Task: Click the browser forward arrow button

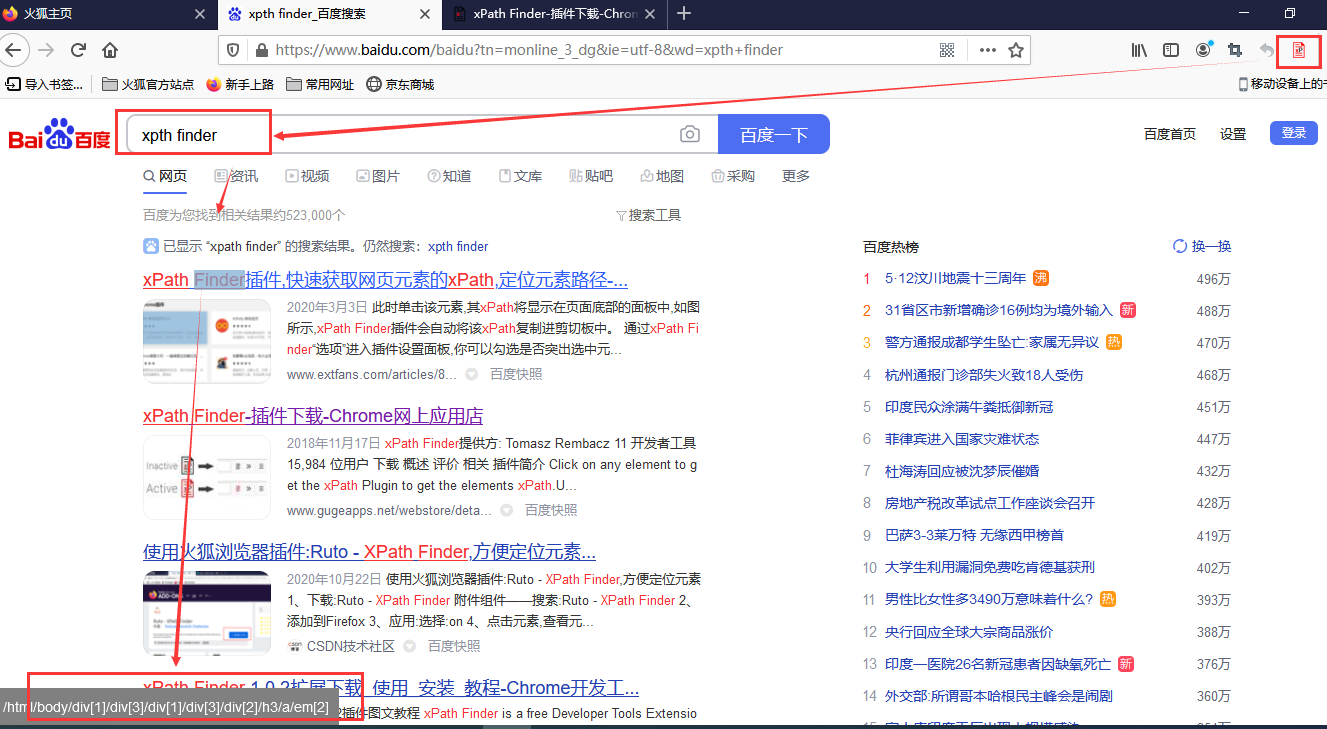Action: pos(46,50)
